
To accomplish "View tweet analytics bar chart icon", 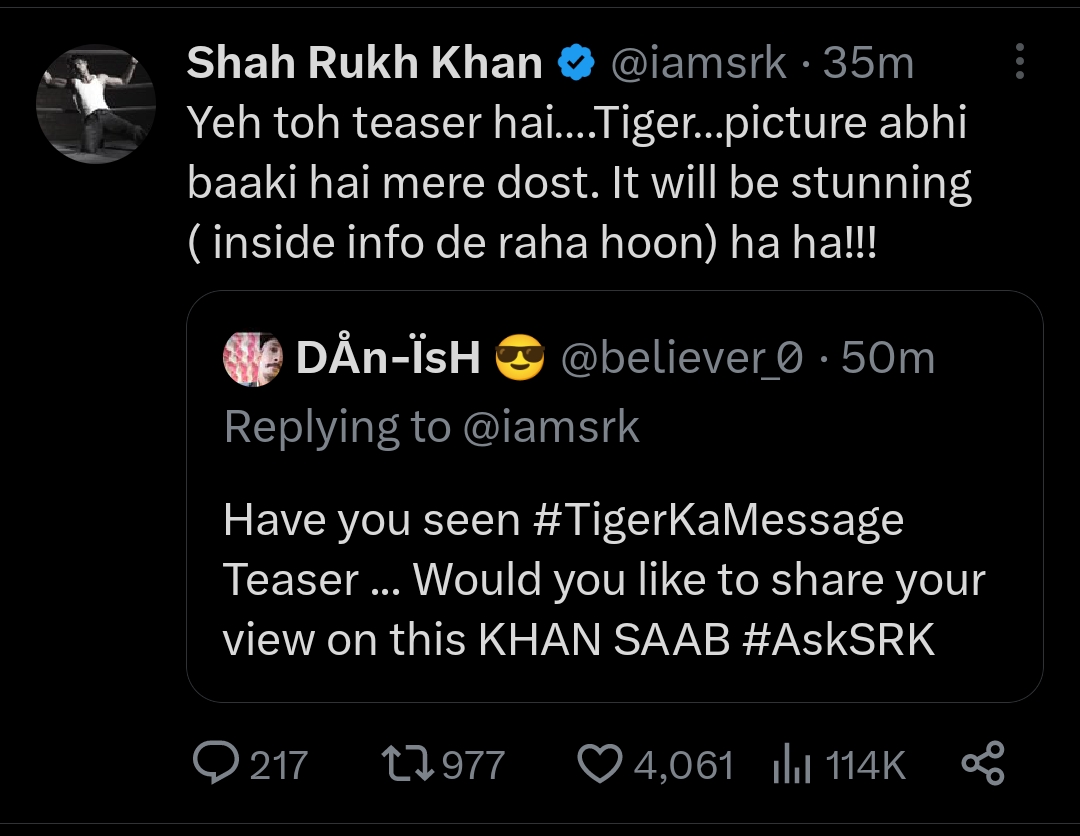I will pyautogui.click(x=791, y=766).
